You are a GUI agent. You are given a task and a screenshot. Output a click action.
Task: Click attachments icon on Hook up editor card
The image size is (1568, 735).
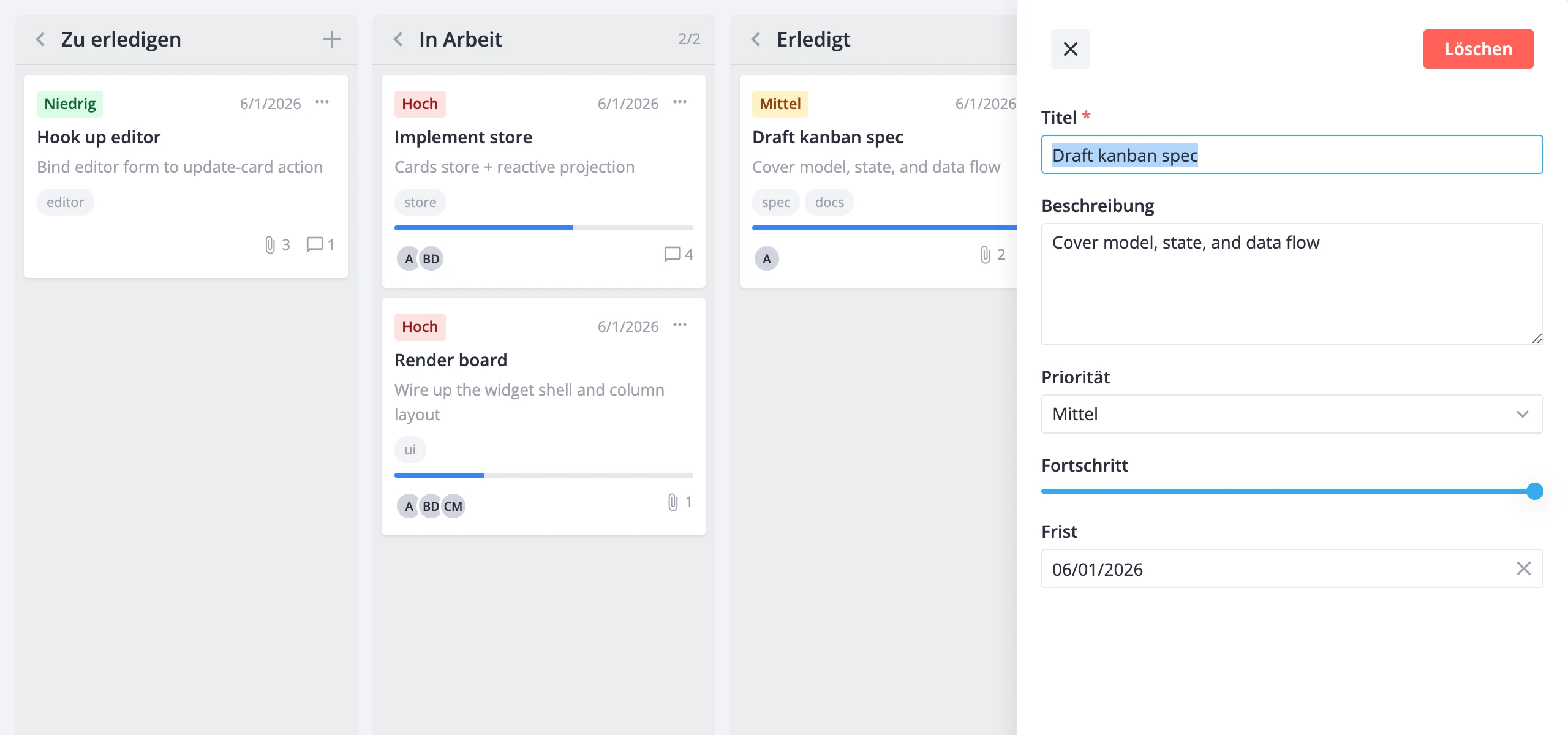point(270,245)
